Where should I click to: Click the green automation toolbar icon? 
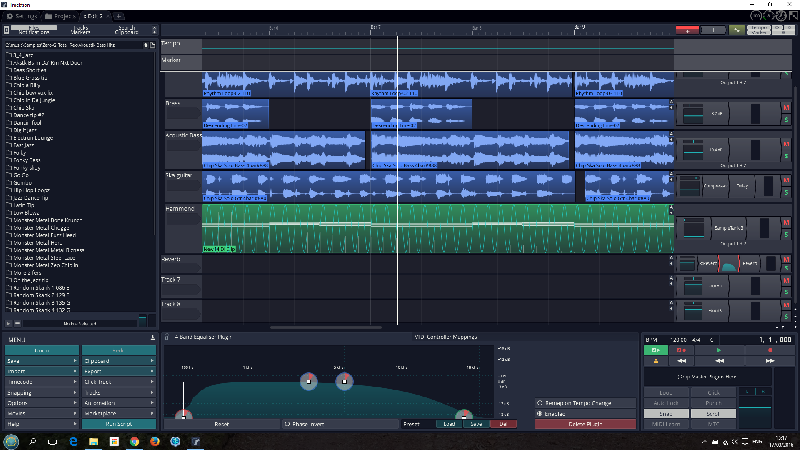coord(736,30)
